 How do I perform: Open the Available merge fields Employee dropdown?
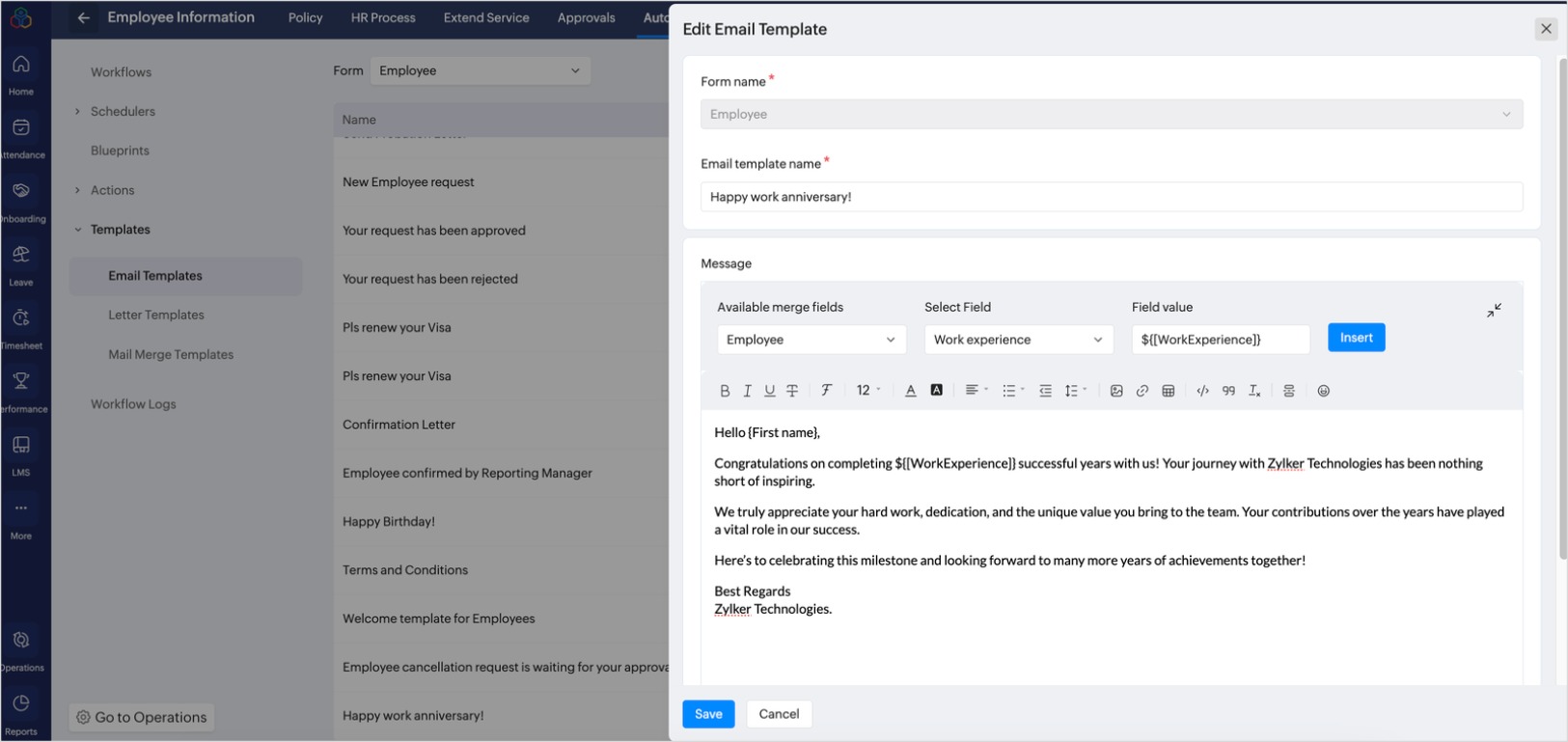(x=811, y=340)
